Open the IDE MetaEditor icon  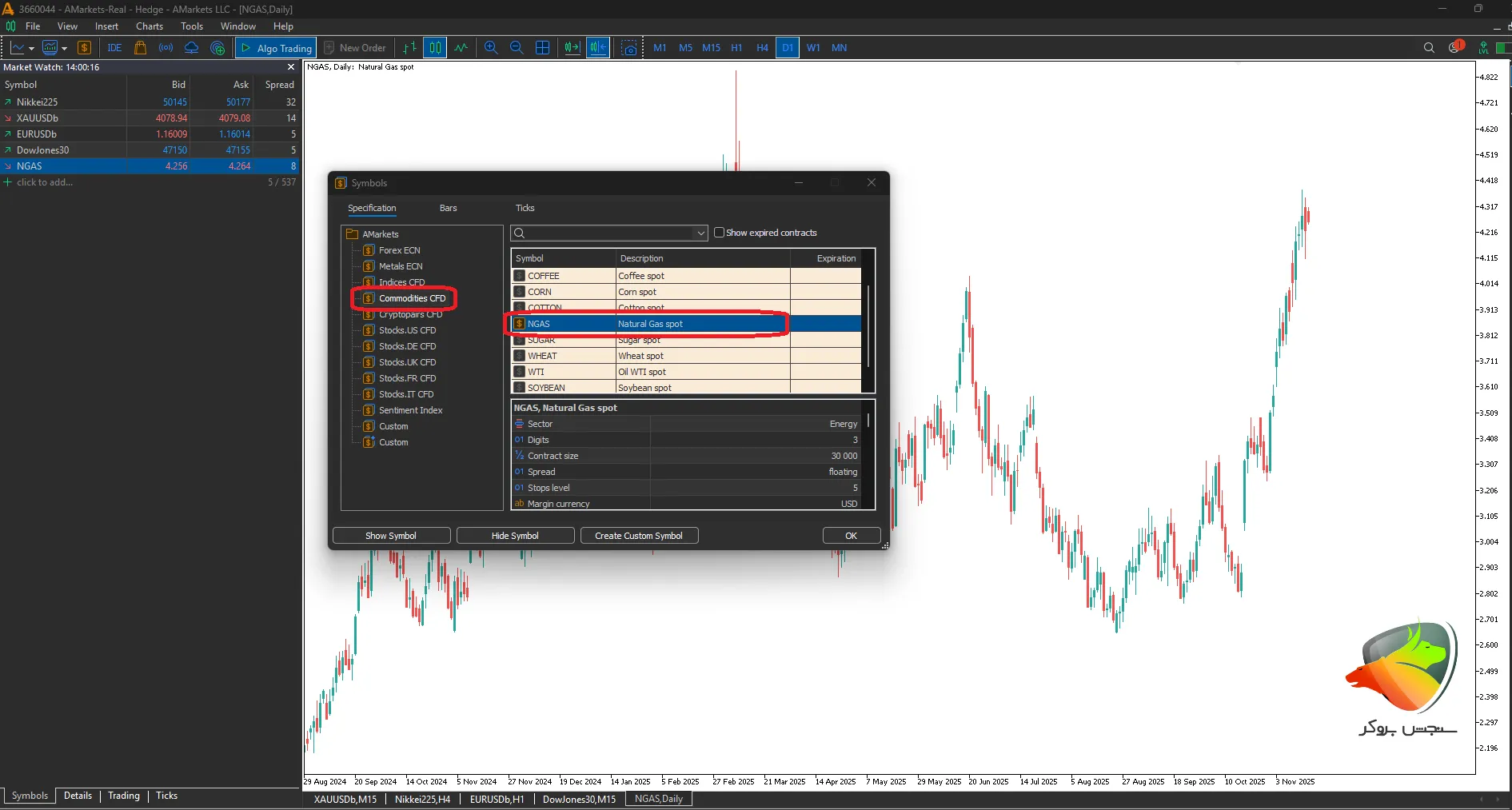tap(114, 48)
